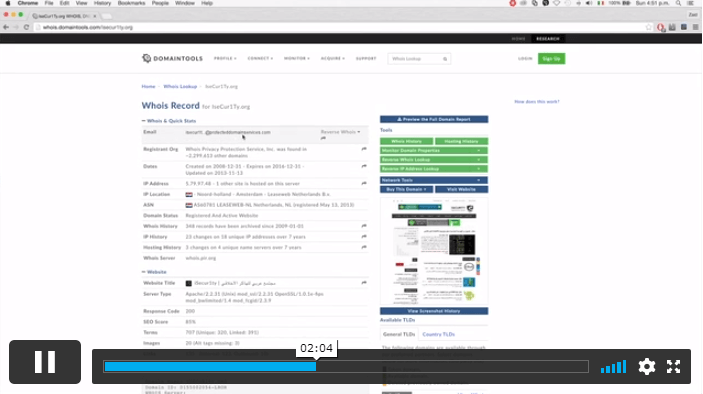Click the Whois History green button
Screen dimensions: 703x394
tap(406, 141)
